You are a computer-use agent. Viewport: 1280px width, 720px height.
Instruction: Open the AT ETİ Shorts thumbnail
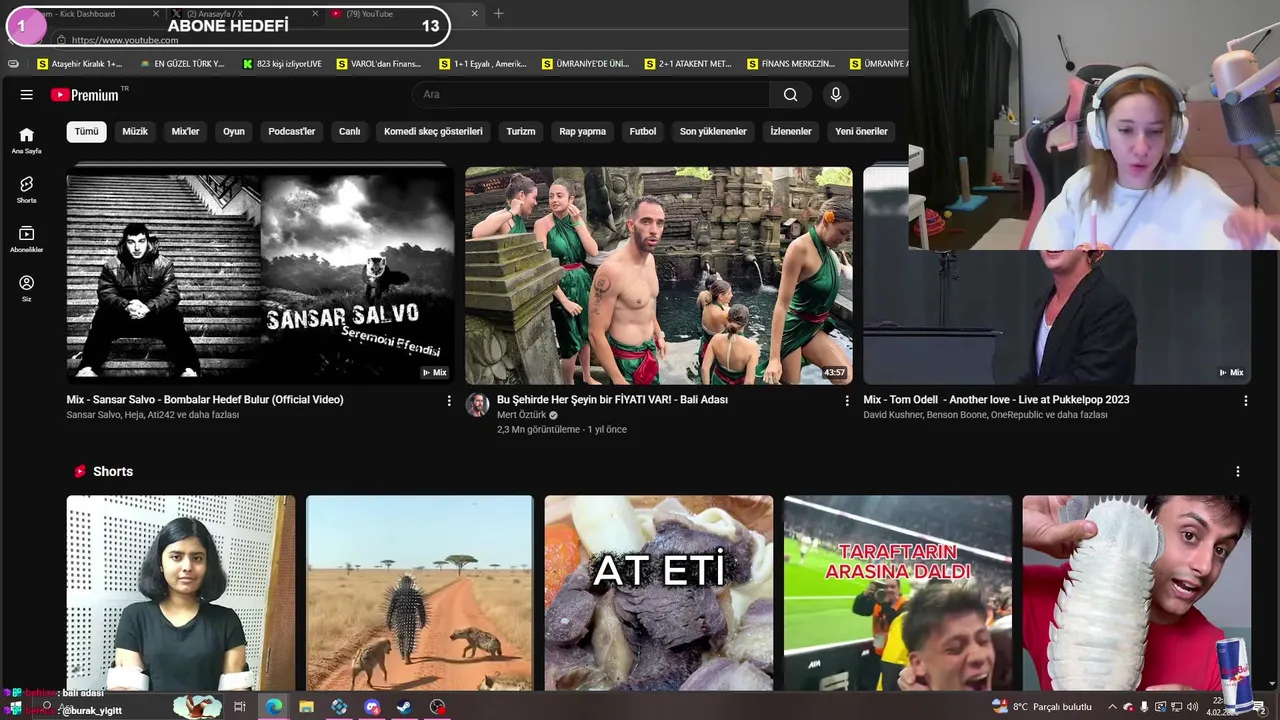659,593
